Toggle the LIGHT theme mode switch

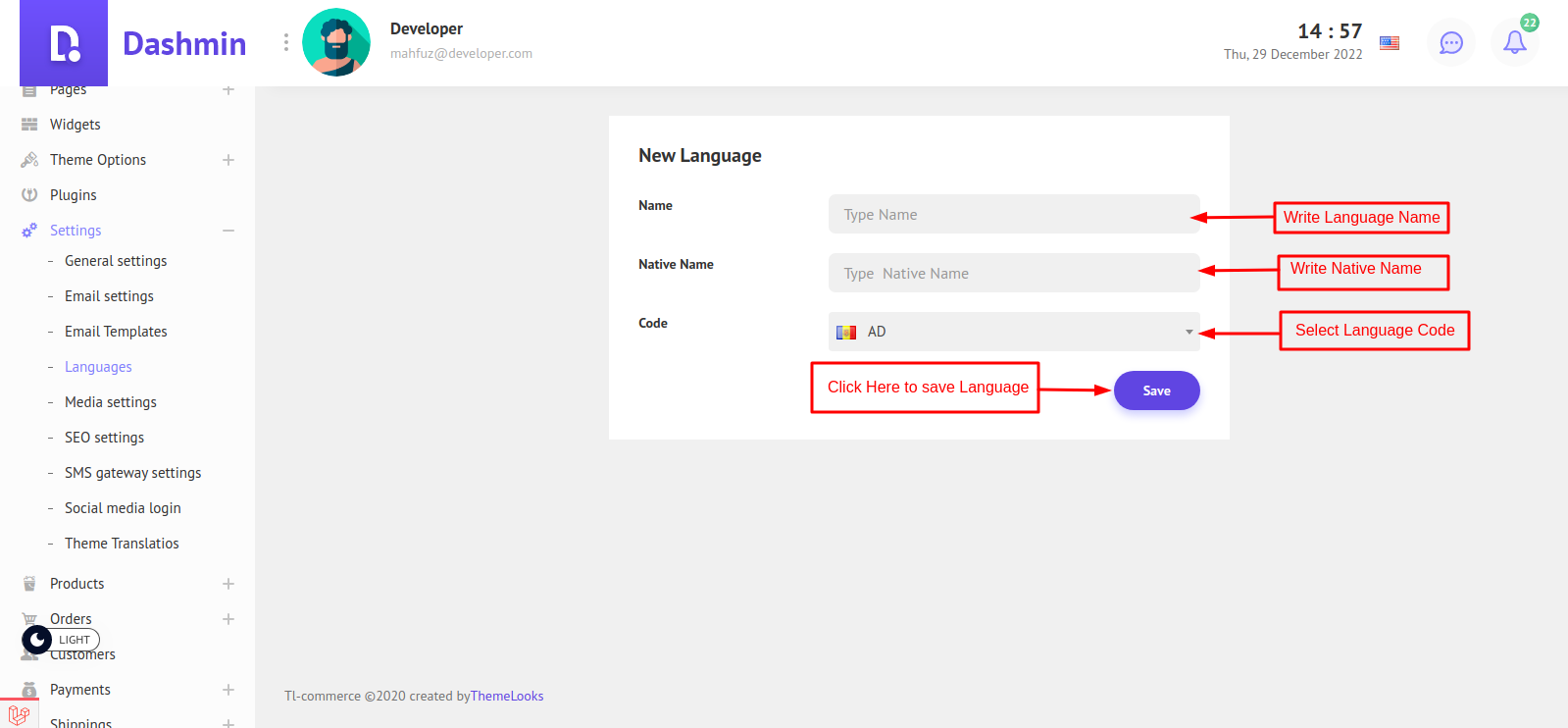(60, 640)
